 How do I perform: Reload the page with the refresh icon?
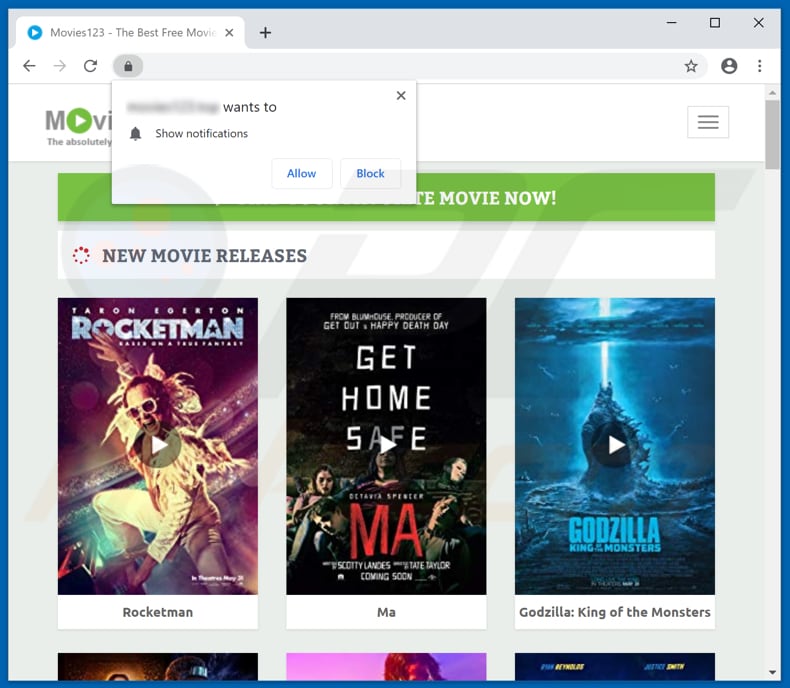[x=91, y=66]
